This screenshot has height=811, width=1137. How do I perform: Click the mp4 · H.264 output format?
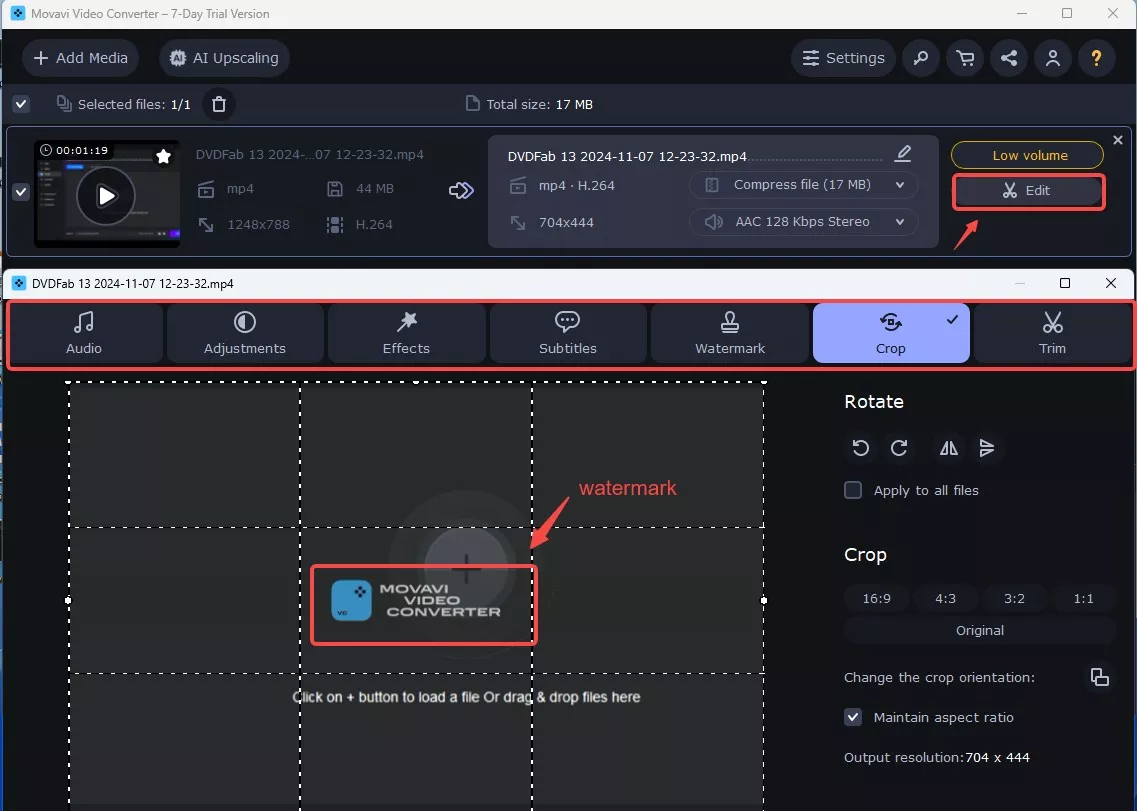576,186
